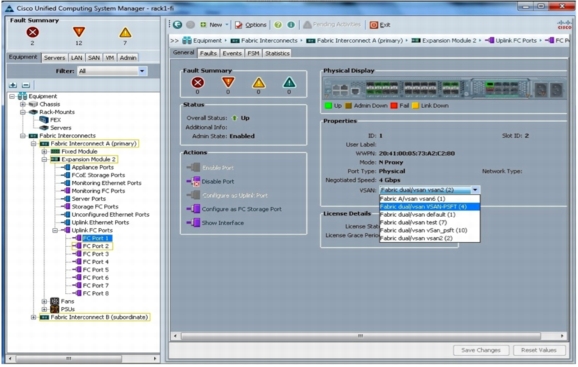Screen dimensions: 578x367
Task: Click the collapse-all minus icon above tree
Action: coord(25,85)
